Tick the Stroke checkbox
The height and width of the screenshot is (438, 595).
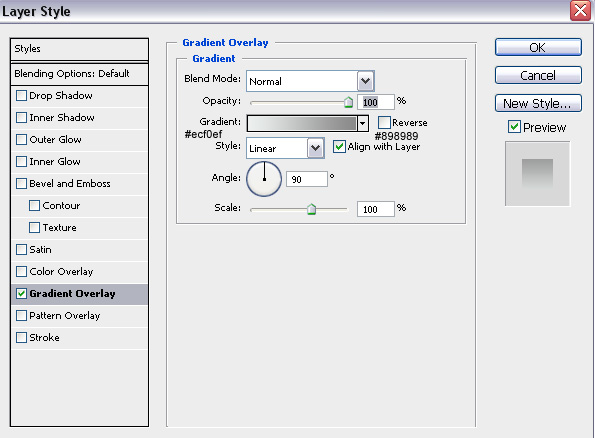pos(21,337)
